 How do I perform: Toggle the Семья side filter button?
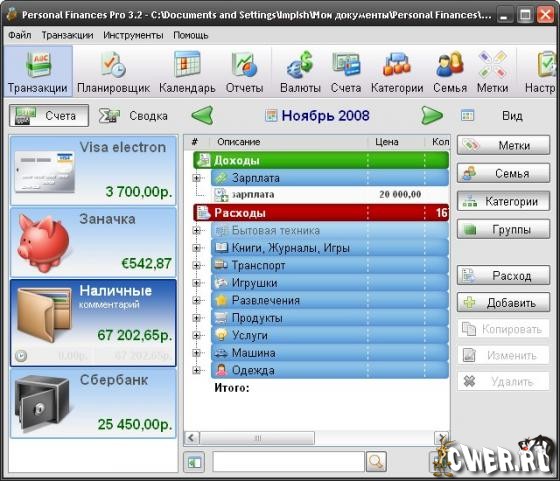503,173
